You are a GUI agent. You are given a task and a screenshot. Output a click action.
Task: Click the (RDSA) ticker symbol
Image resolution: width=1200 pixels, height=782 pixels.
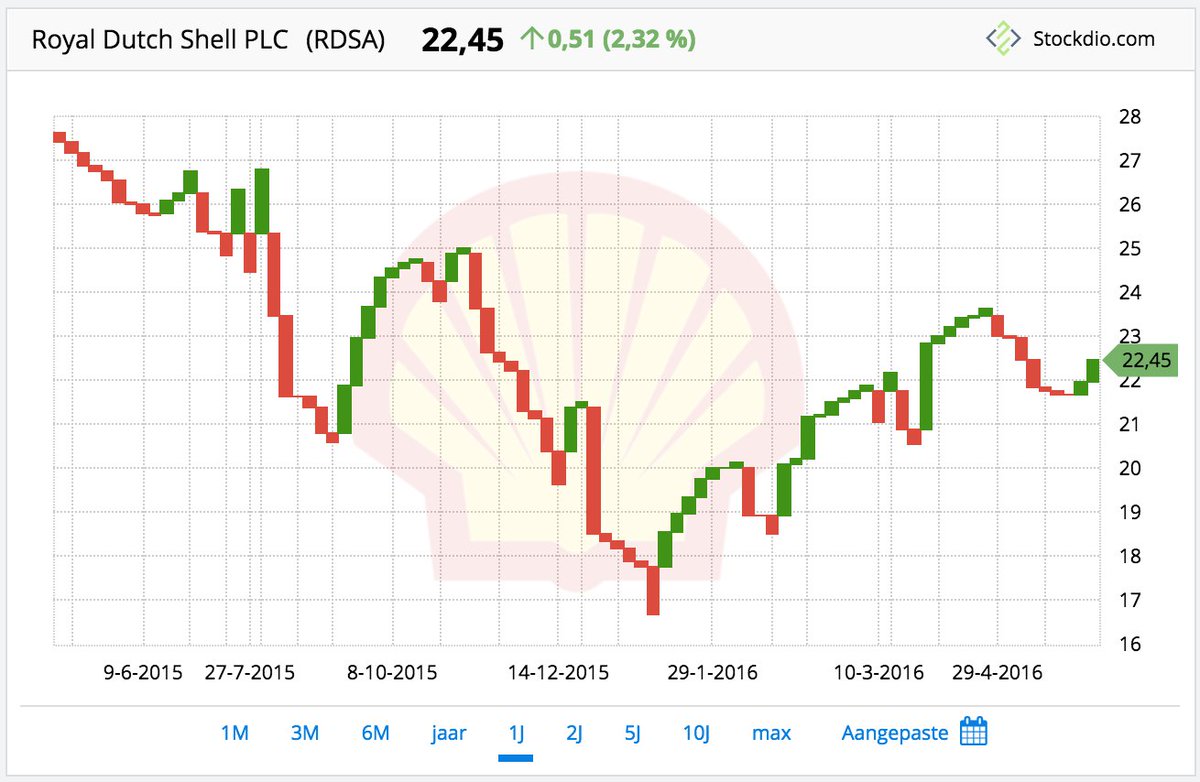coord(345,40)
